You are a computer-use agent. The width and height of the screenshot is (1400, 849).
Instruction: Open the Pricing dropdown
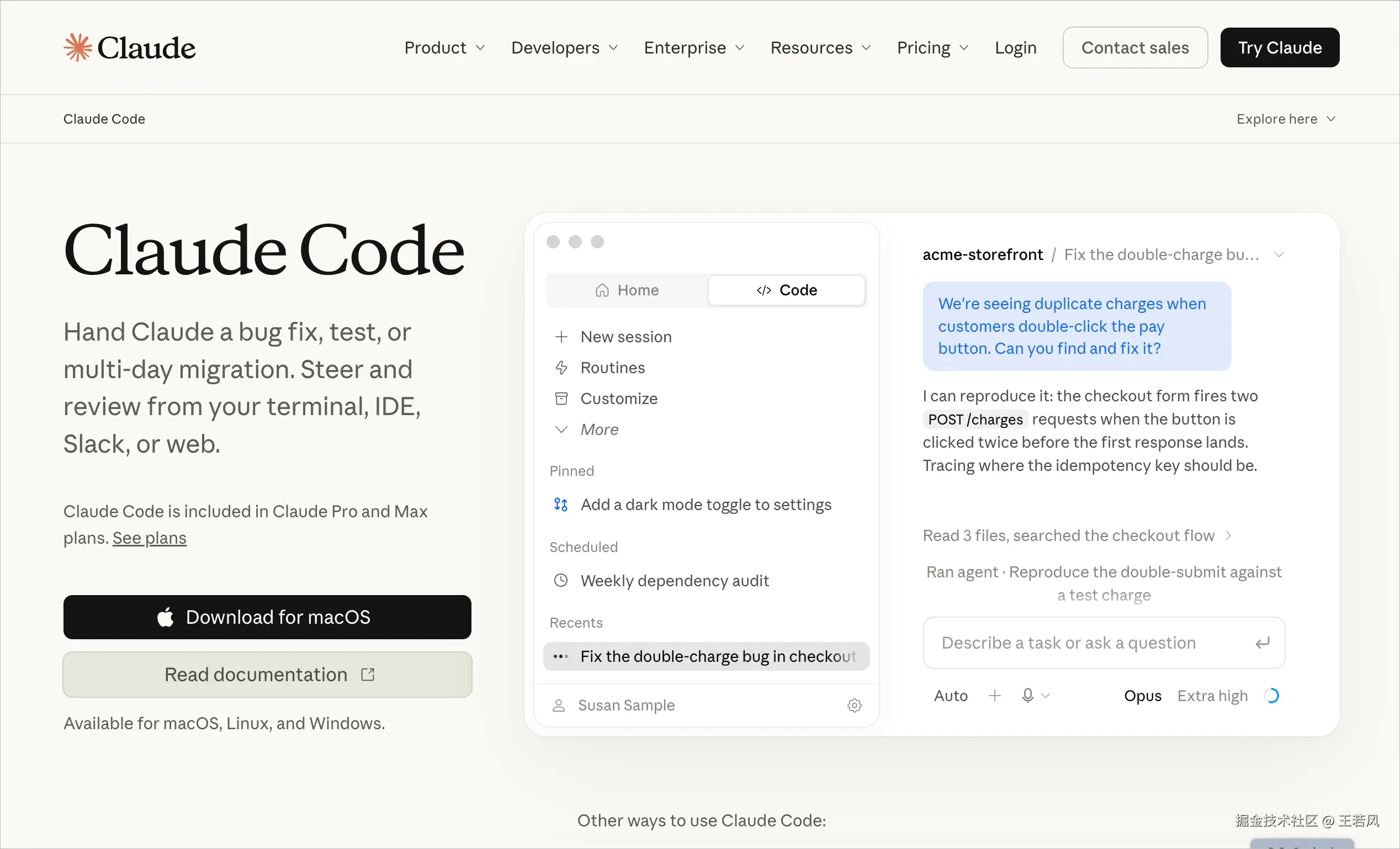pos(932,47)
